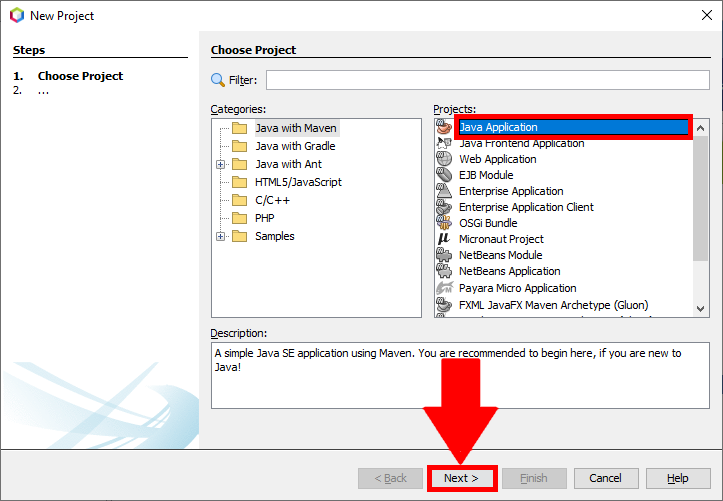Screen dimensions: 723x501
Task: Select the Java with Gradle category
Action: [295, 146]
